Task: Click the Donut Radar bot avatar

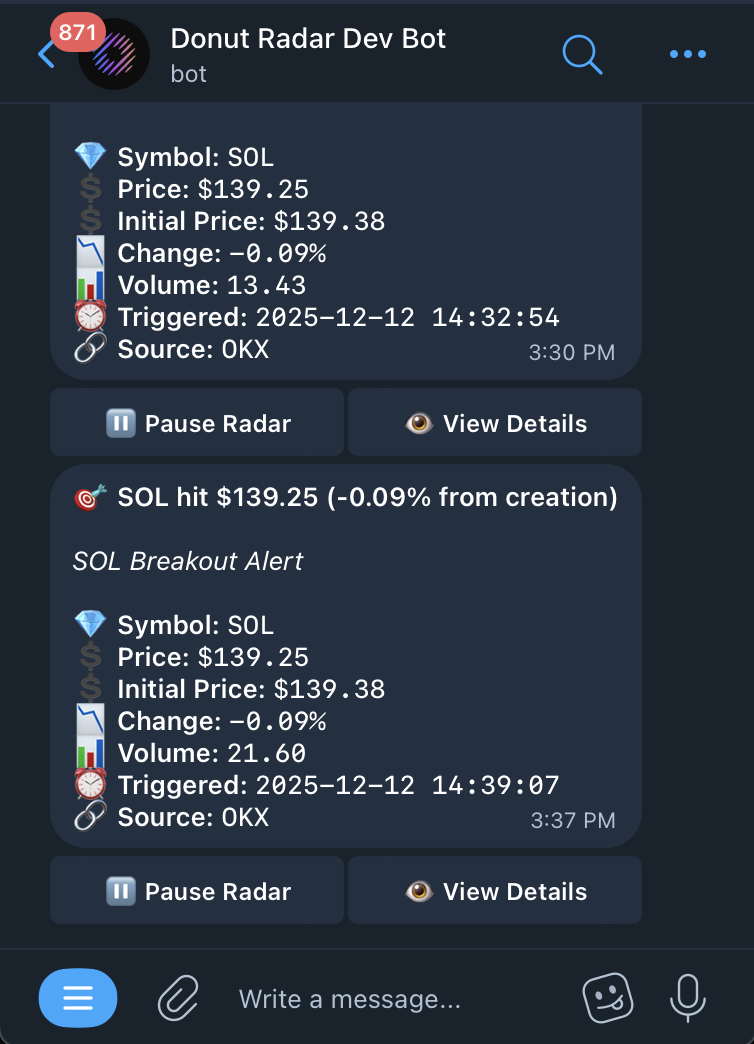Action: point(114,55)
